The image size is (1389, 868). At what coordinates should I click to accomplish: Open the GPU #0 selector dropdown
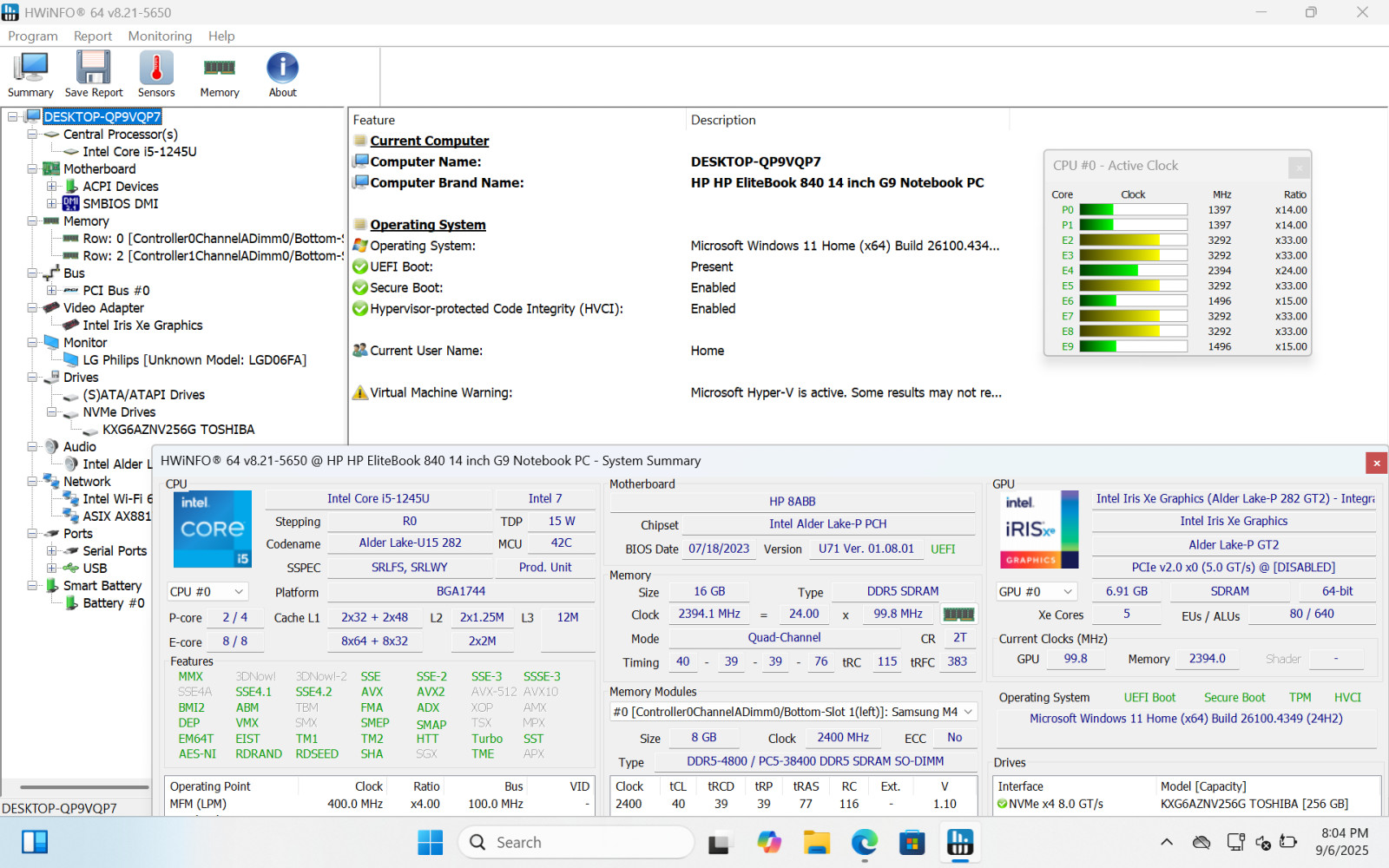[1037, 592]
